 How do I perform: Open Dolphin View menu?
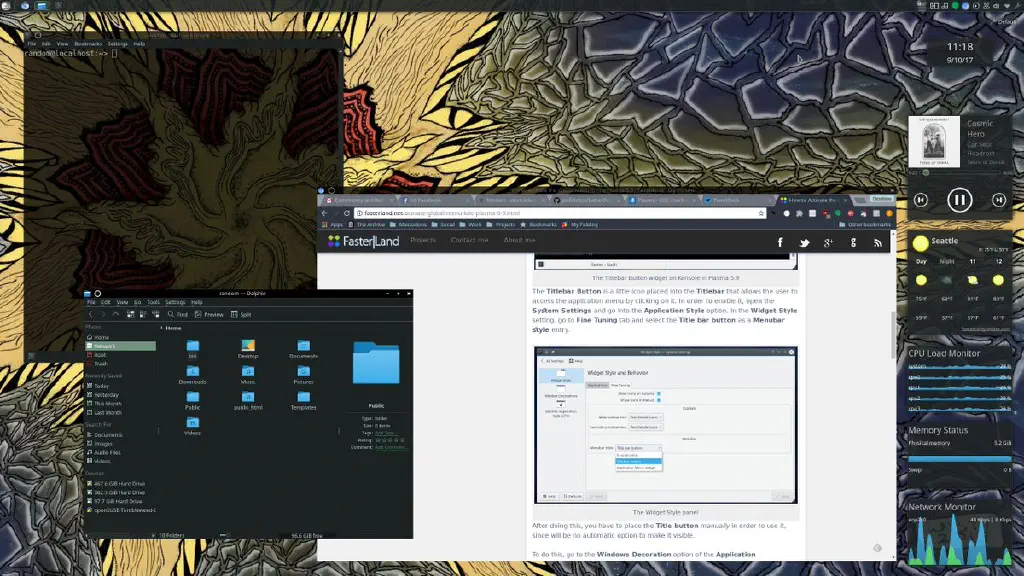coord(122,302)
